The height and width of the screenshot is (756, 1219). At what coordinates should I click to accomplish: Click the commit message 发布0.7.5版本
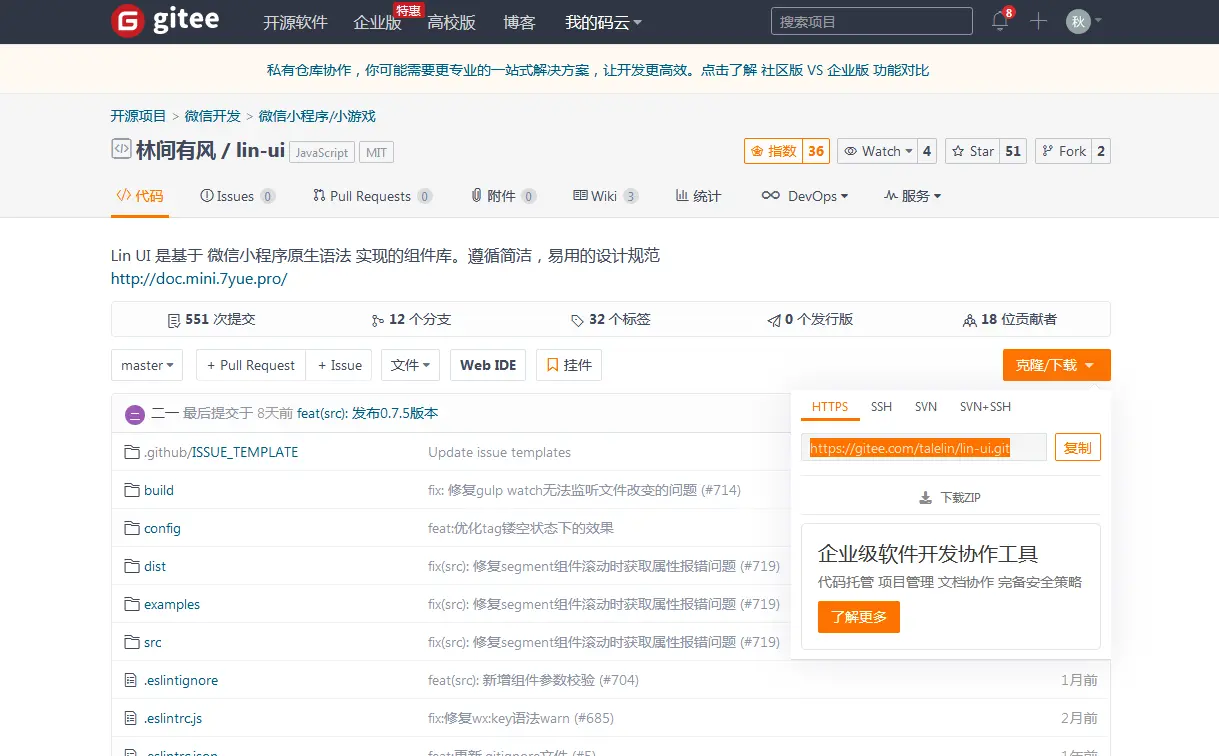click(x=395, y=413)
